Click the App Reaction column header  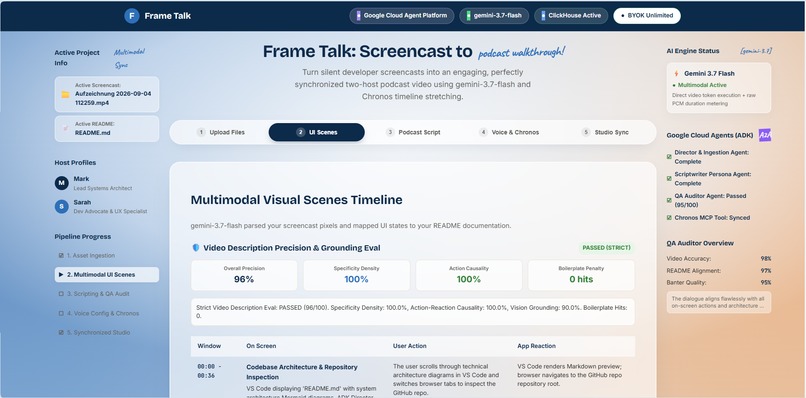(x=536, y=346)
